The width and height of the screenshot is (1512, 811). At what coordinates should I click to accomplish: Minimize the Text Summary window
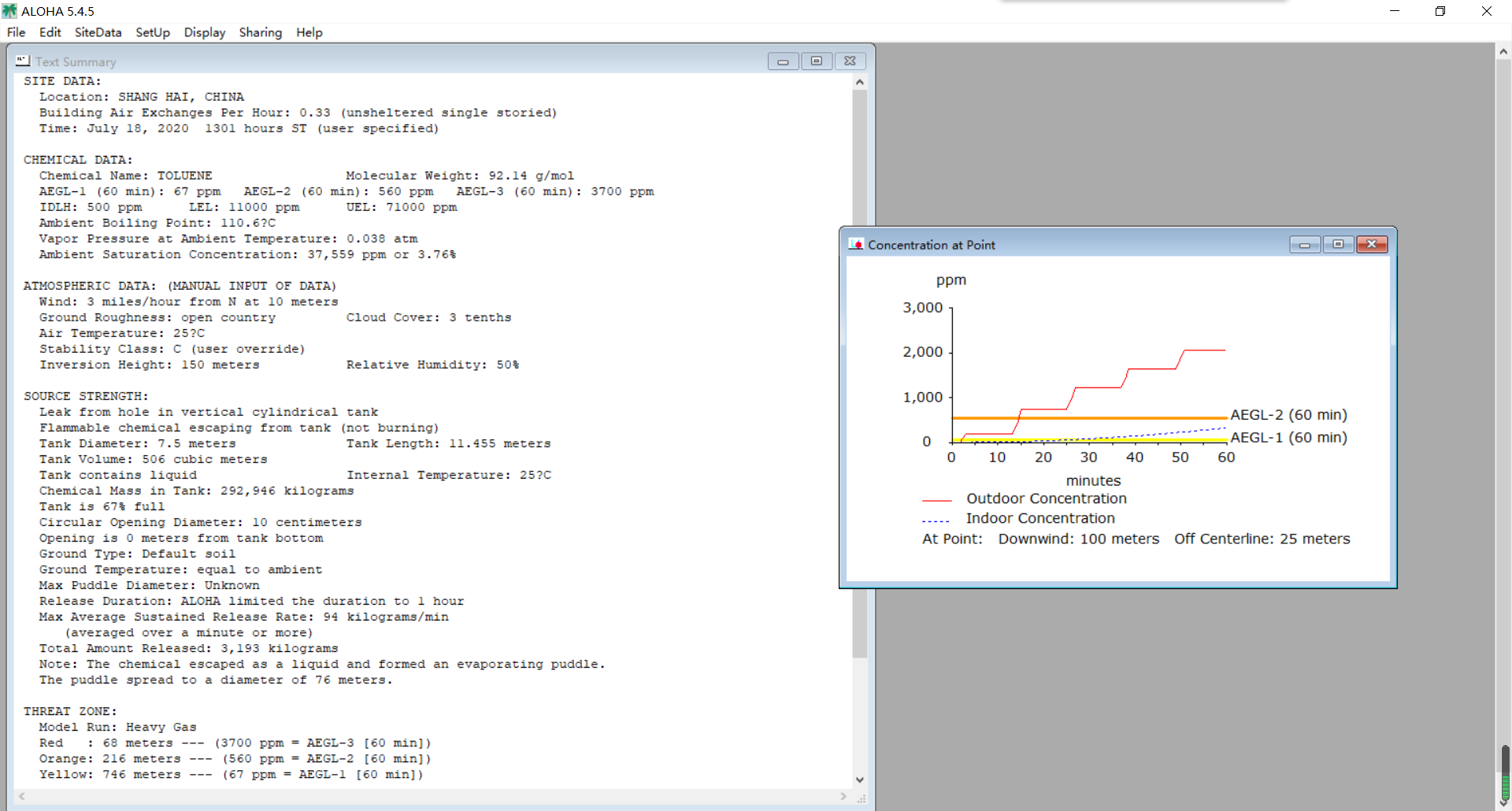coord(783,61)
